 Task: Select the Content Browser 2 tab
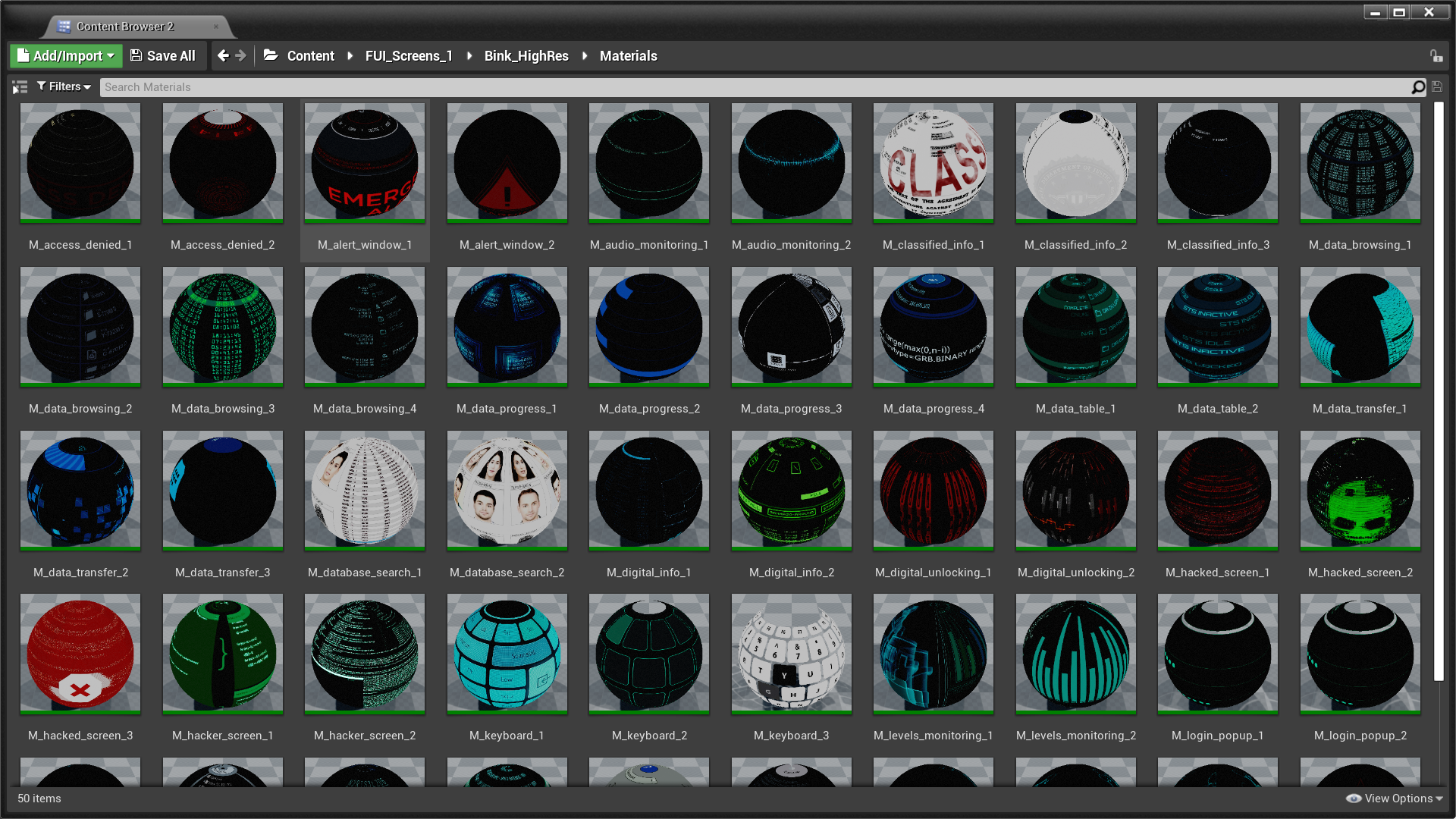click(125, 27)
